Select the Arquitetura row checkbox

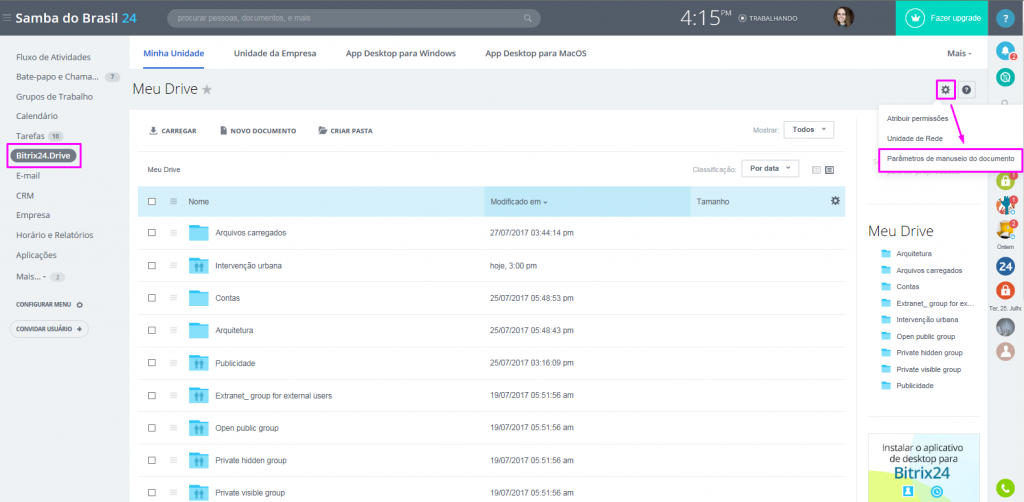tap(152, 330)
